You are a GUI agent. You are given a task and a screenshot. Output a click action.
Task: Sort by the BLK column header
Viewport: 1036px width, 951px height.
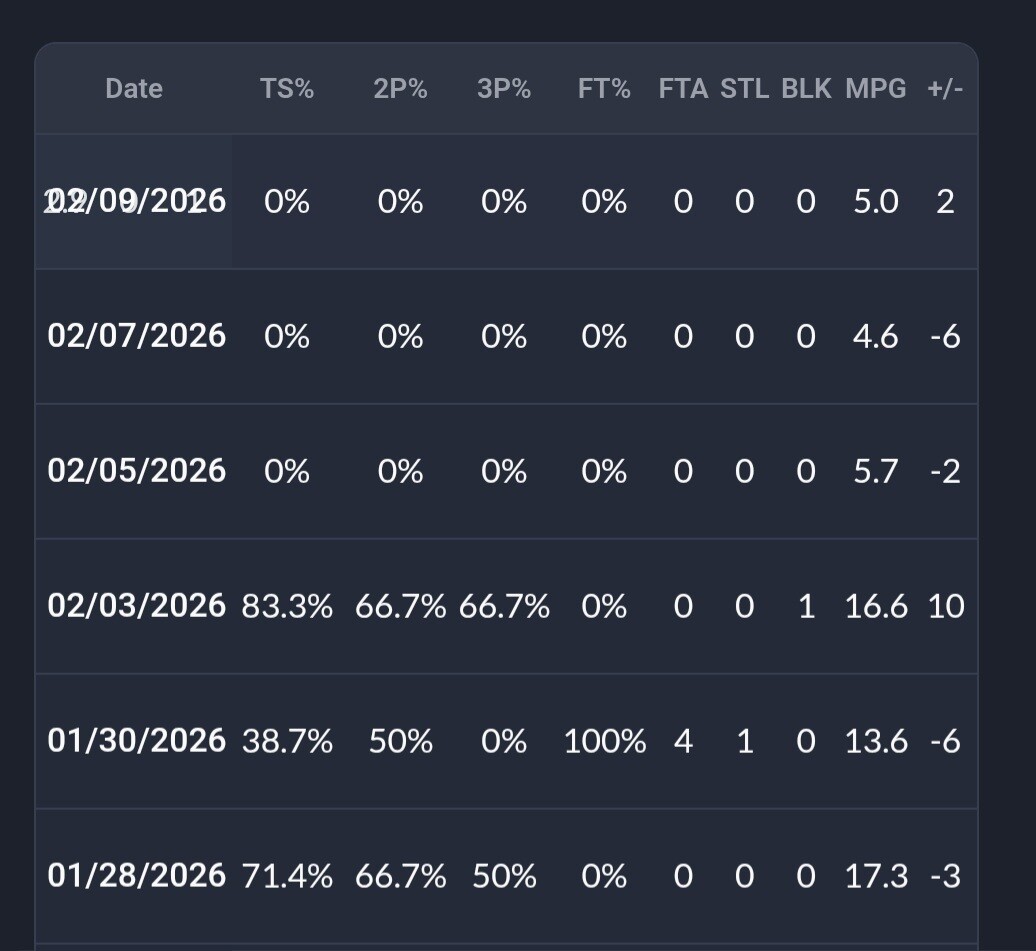(x=806, y=89)
